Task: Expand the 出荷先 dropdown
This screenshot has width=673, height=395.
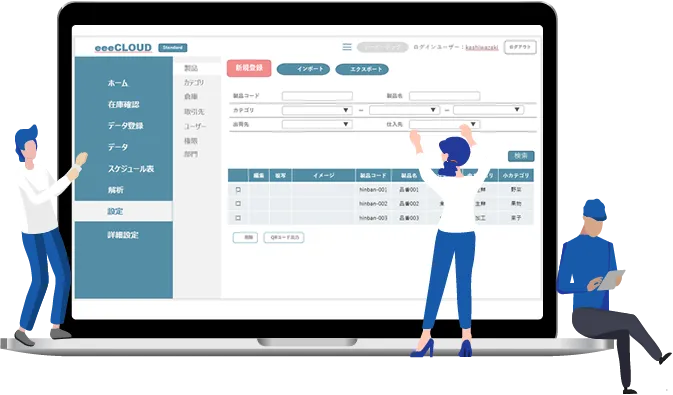Action: [317, 125]
